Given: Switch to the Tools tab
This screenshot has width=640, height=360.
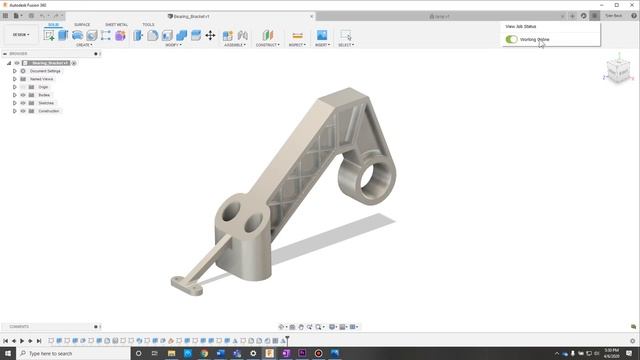Looking at the screenshot, I should click(x=148, y=24).
